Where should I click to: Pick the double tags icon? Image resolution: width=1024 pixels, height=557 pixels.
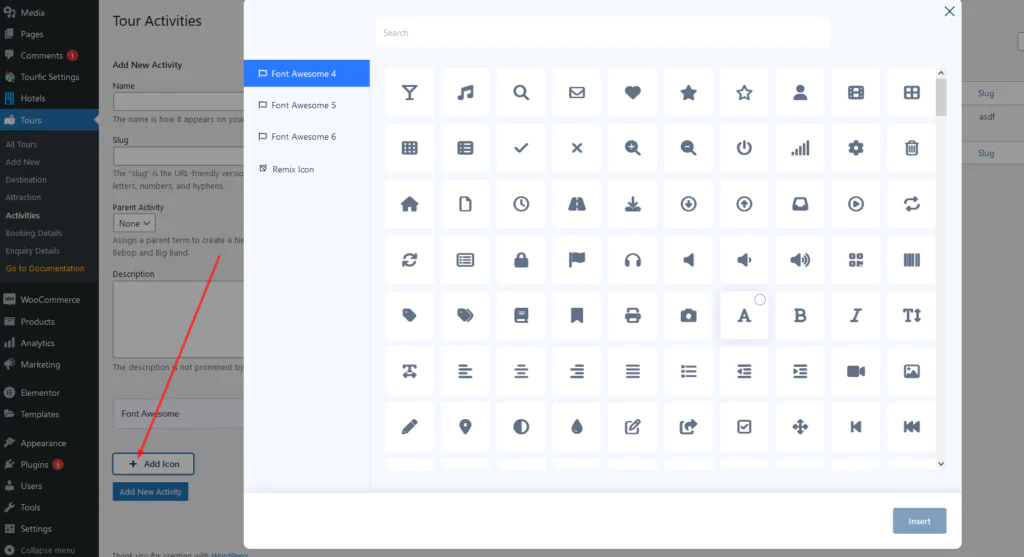tap(465, 316)
